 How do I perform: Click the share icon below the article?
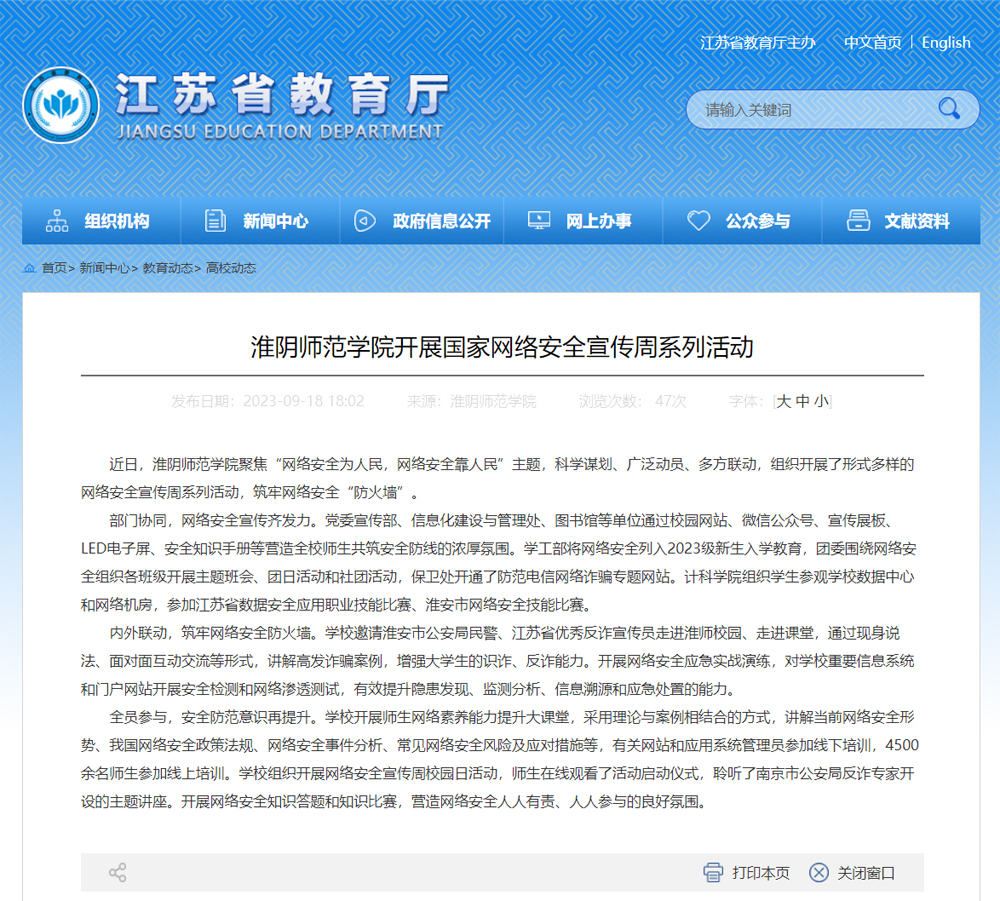click(117, 872)
